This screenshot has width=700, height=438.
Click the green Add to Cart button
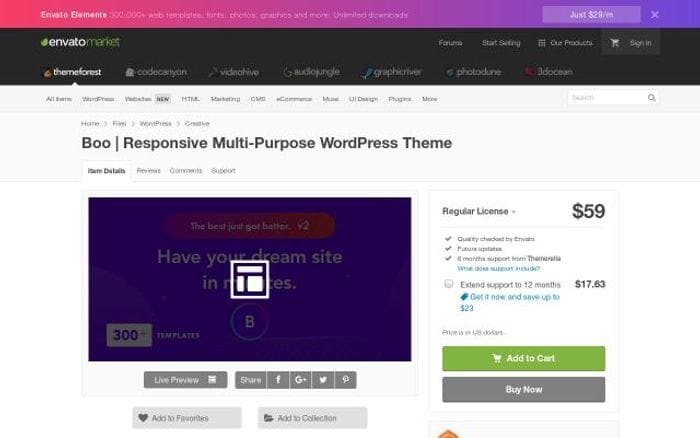[524, 359]
